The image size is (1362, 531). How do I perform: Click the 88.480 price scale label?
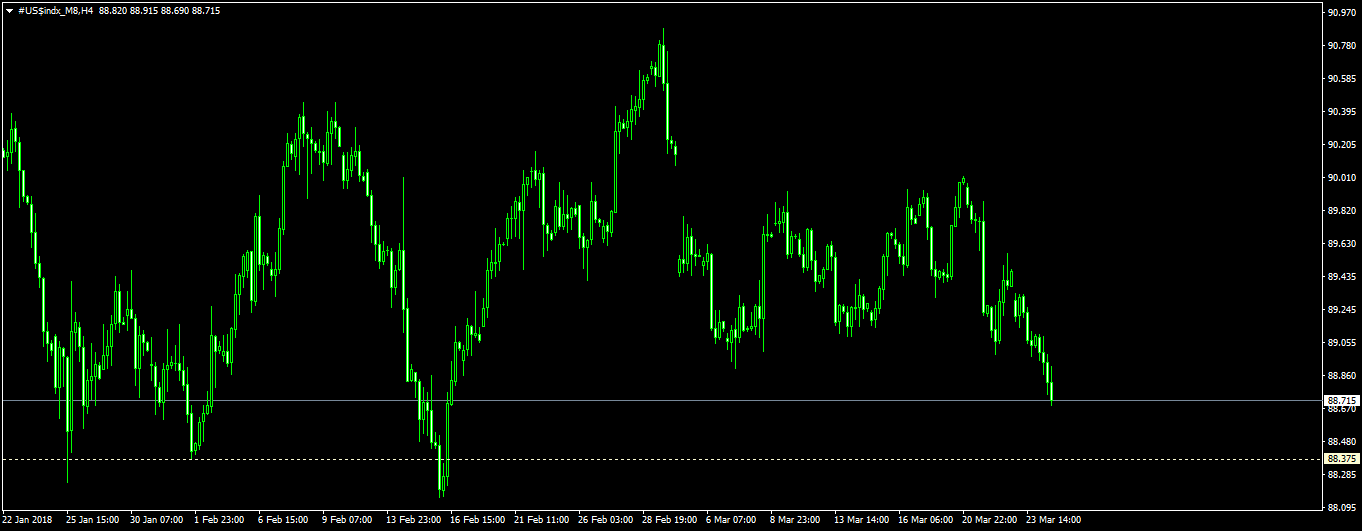pyautogui.click(x=1340, y=442)
